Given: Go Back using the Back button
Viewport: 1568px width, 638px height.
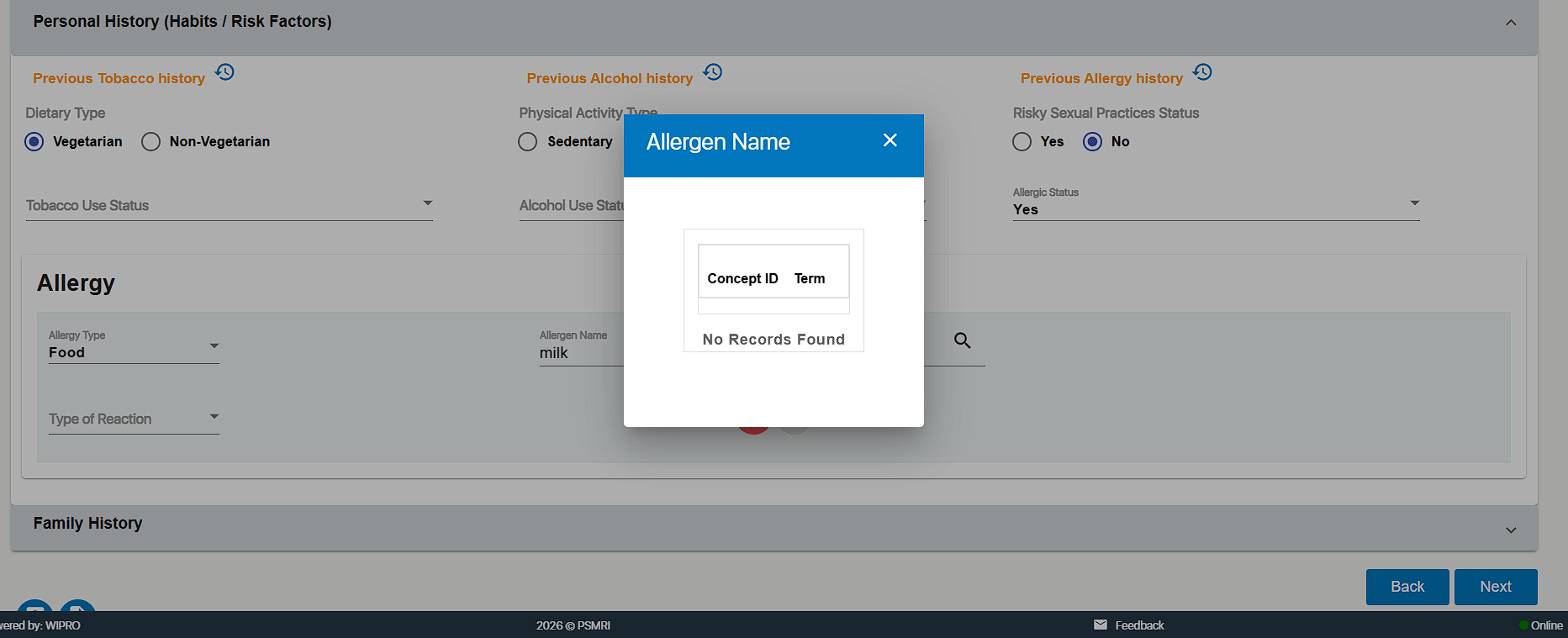Looking at the screenshot, I should pos(1407,587).
